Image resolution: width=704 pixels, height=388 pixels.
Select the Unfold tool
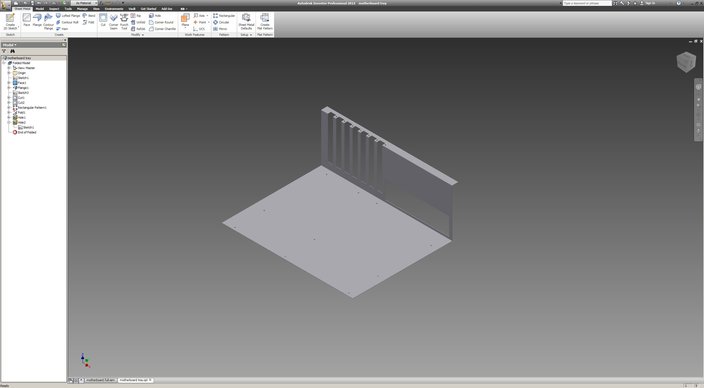click(x=138, y=22)
